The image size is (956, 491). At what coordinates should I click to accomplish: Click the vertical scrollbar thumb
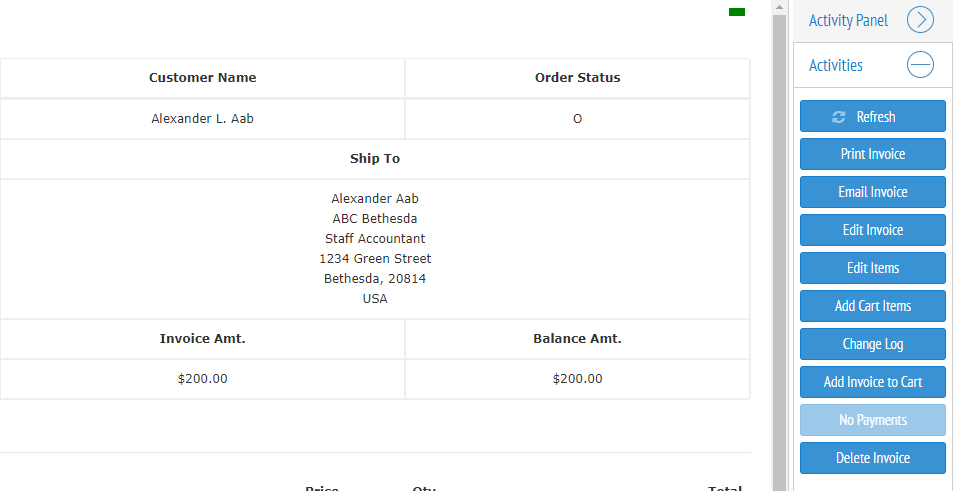[x=779, y=253]
